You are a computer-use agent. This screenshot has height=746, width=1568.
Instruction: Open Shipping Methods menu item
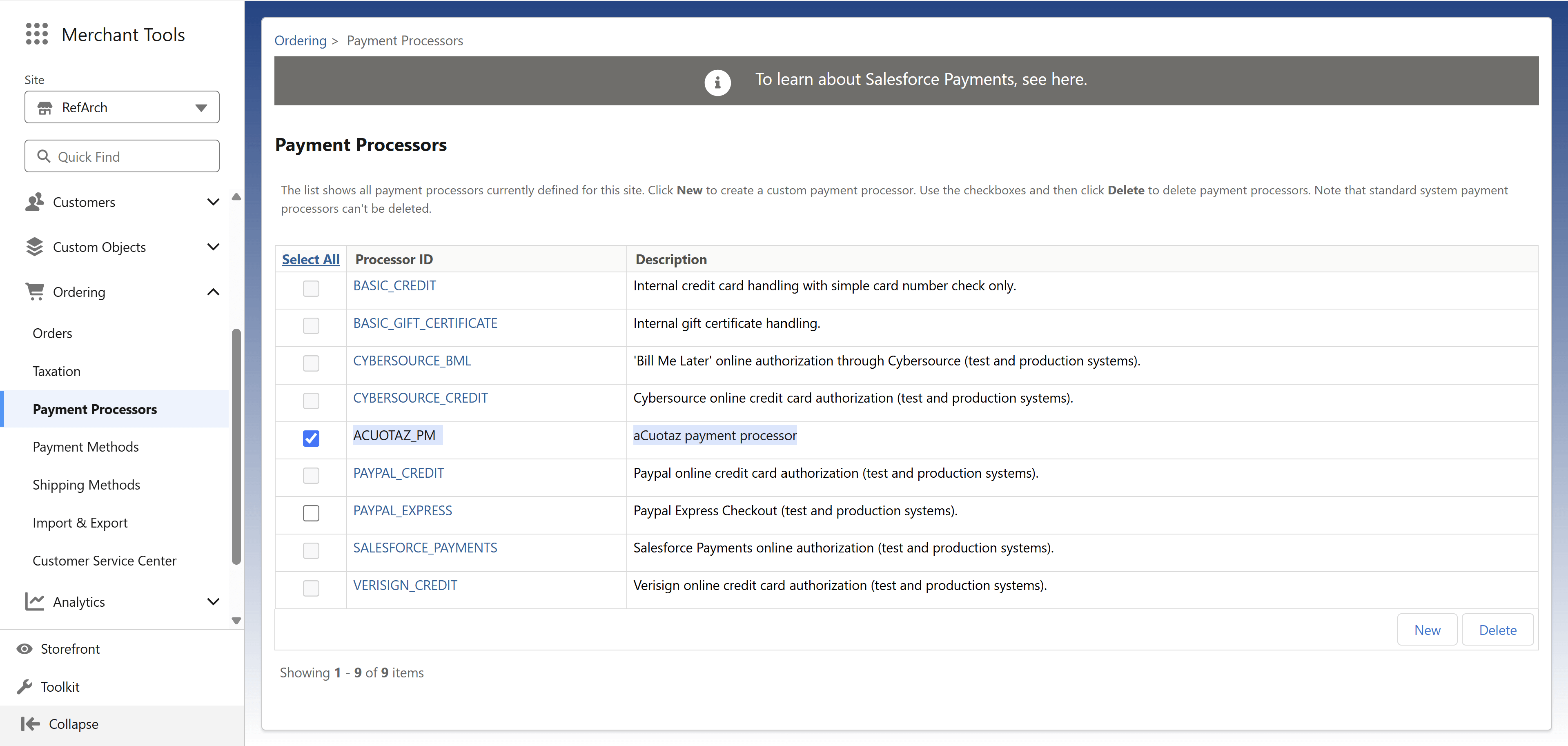coord(87,485)
